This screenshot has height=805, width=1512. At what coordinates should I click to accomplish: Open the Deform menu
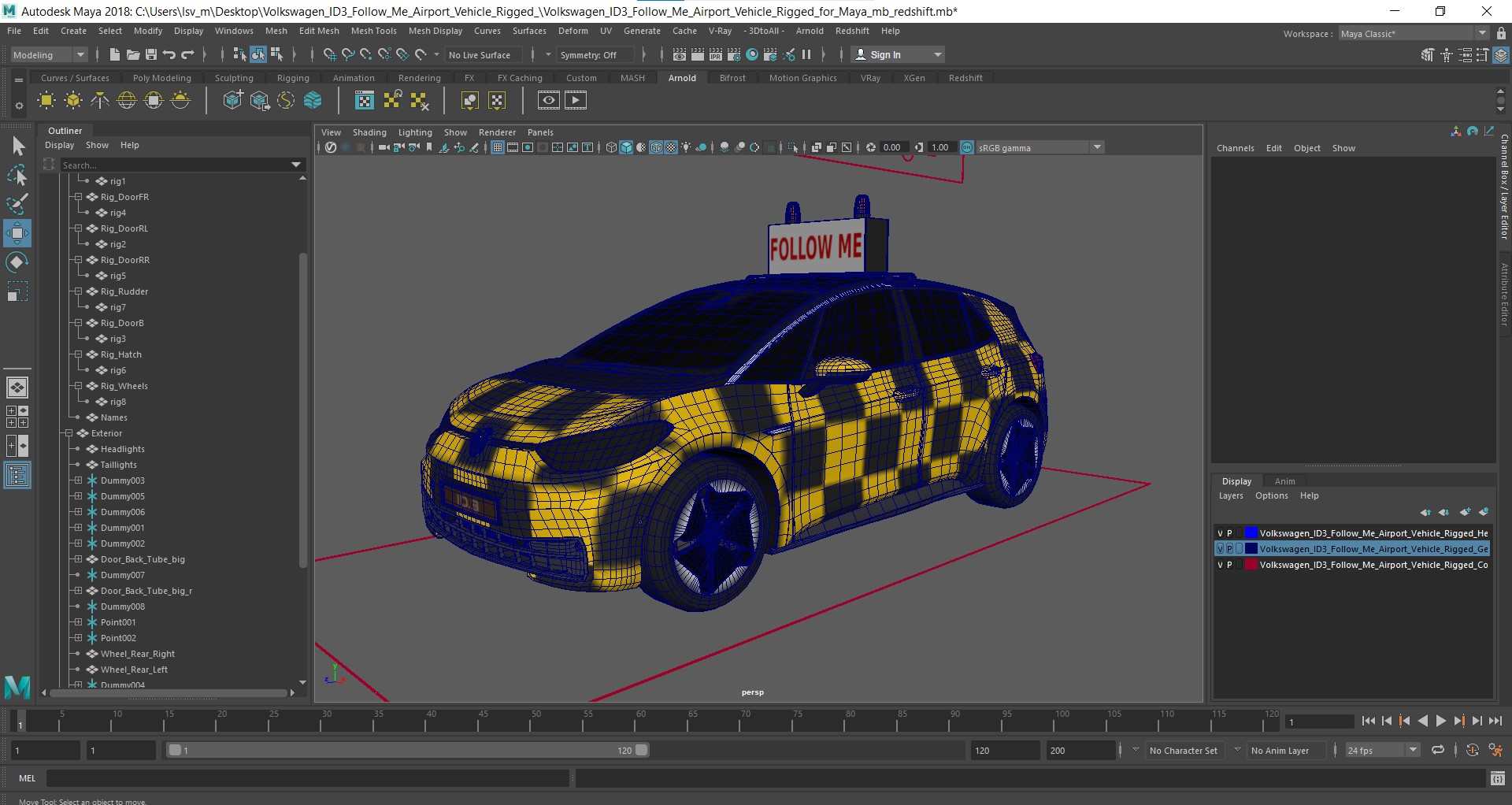[573, 31]
